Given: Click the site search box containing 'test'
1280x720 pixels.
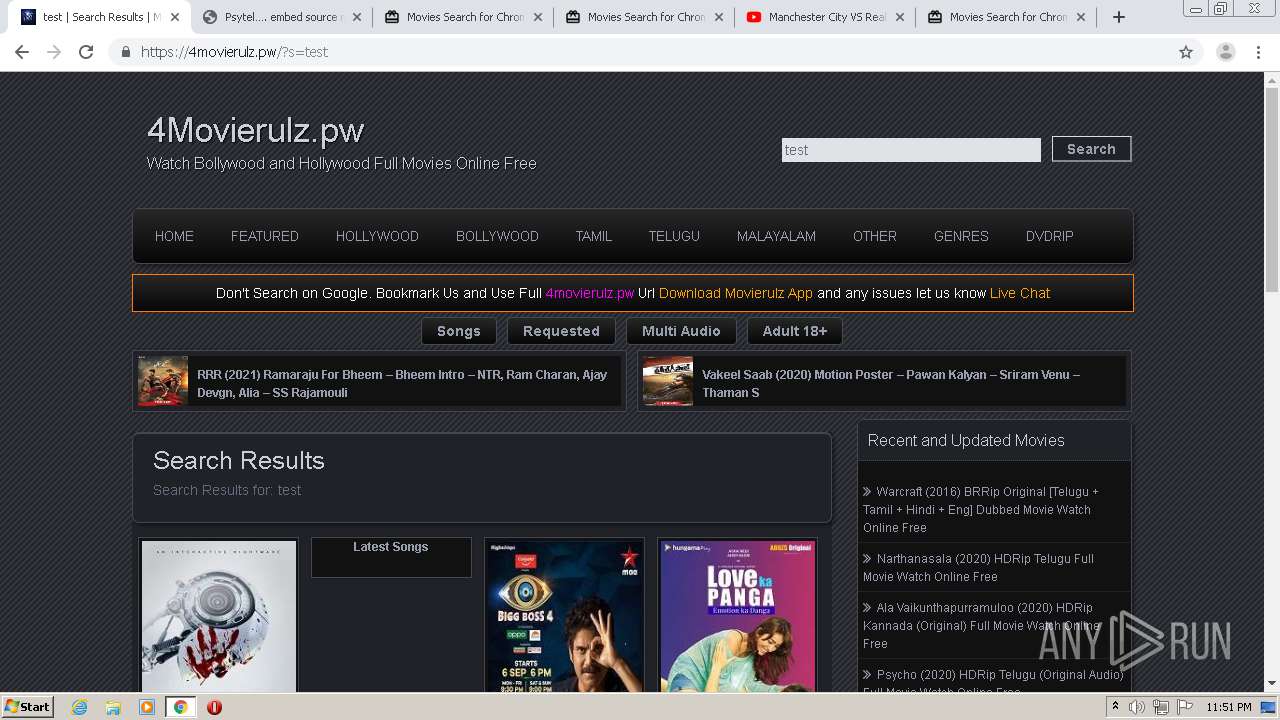Looking at the screenshot, I should [911, 150].
